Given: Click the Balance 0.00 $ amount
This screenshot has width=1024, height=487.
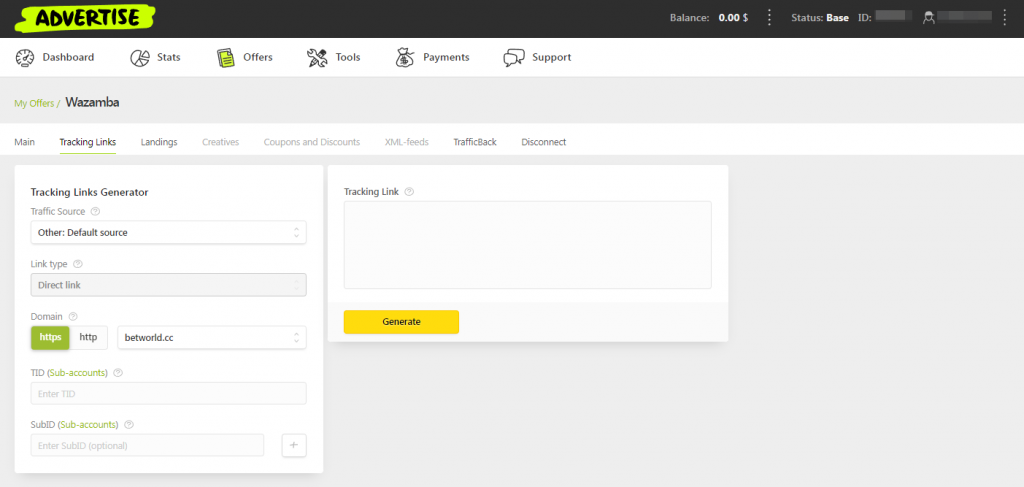Looking at the screenshot, I should (733, 18).
